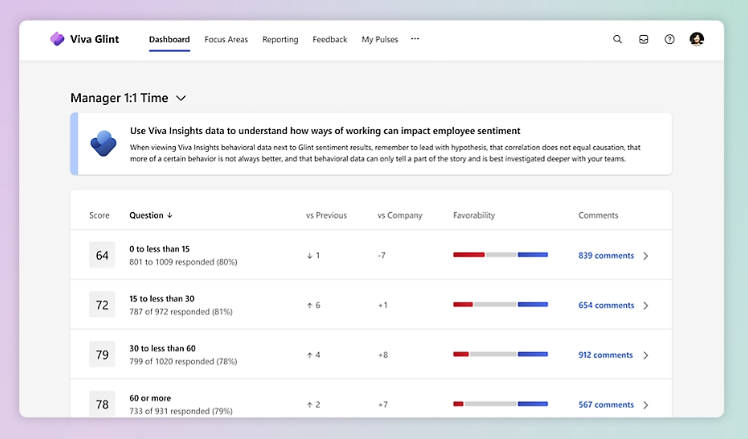
Task: Click favorability bar for score 64
Action: [500, 255]
